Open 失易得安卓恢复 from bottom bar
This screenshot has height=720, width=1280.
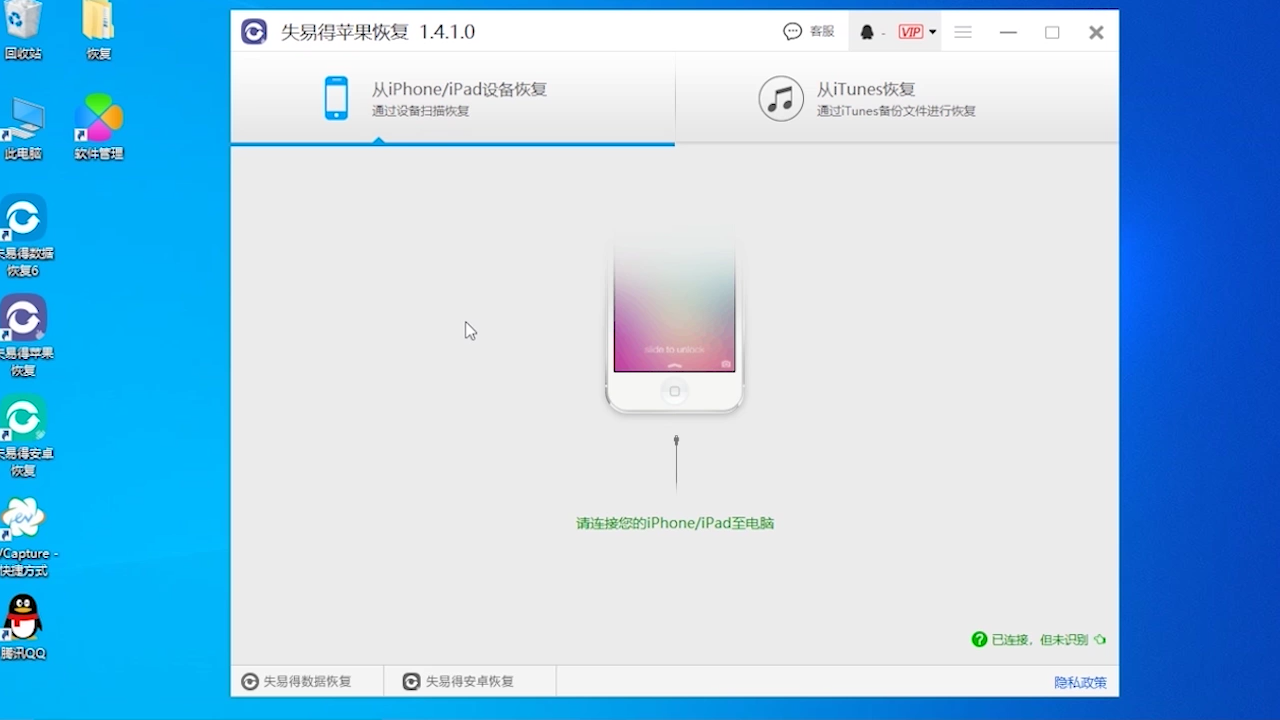(x=459, y=681)
